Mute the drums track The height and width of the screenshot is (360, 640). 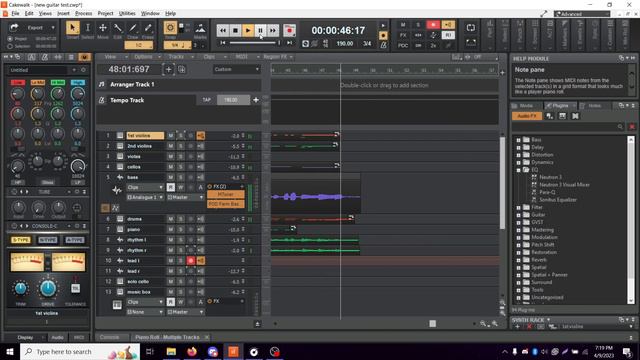pos(171,219)
